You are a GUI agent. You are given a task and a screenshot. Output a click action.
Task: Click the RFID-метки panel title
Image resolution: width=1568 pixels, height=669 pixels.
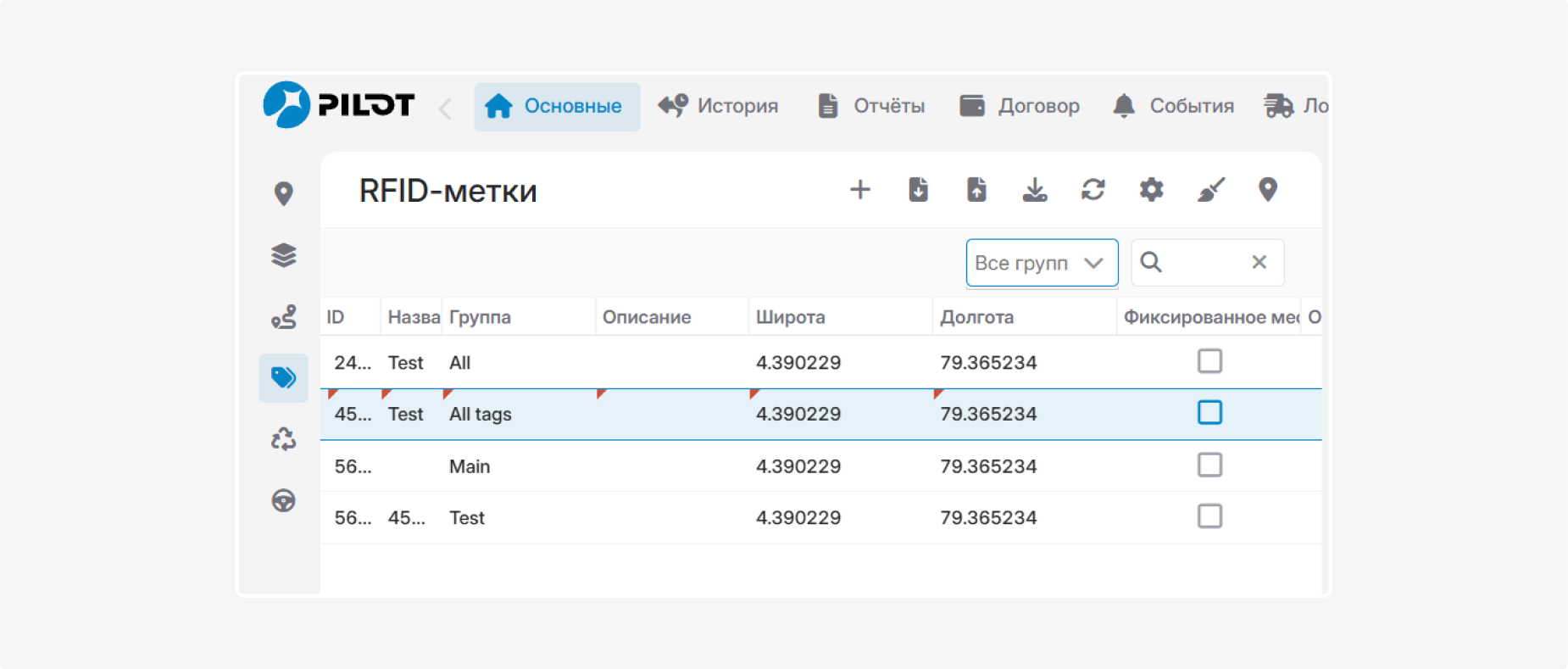448,191
